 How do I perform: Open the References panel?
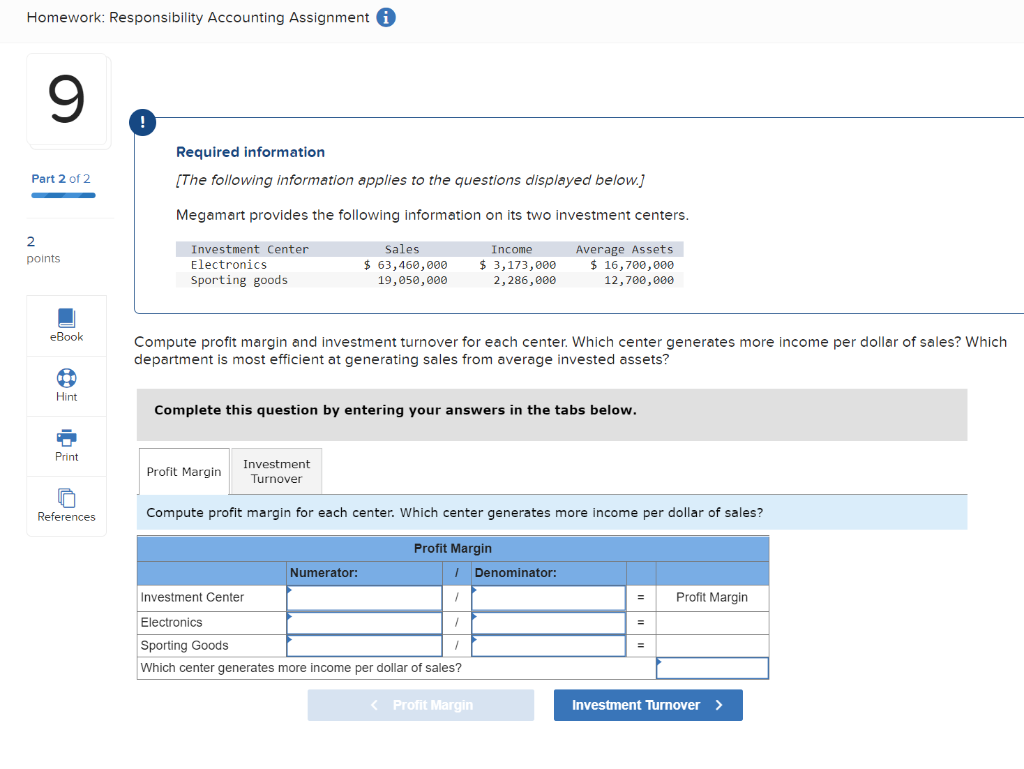[x=66, y=505]
